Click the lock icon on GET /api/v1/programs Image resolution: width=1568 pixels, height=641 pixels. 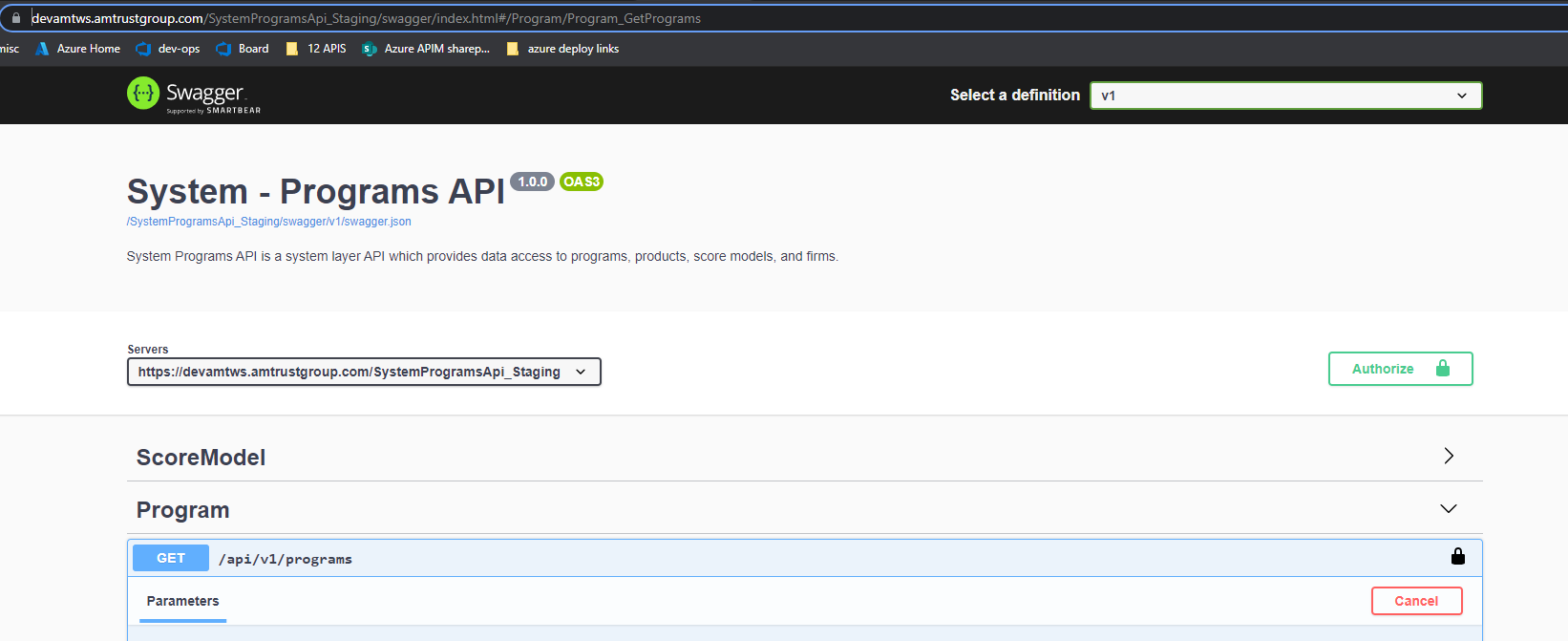[x=1458, y=556]
